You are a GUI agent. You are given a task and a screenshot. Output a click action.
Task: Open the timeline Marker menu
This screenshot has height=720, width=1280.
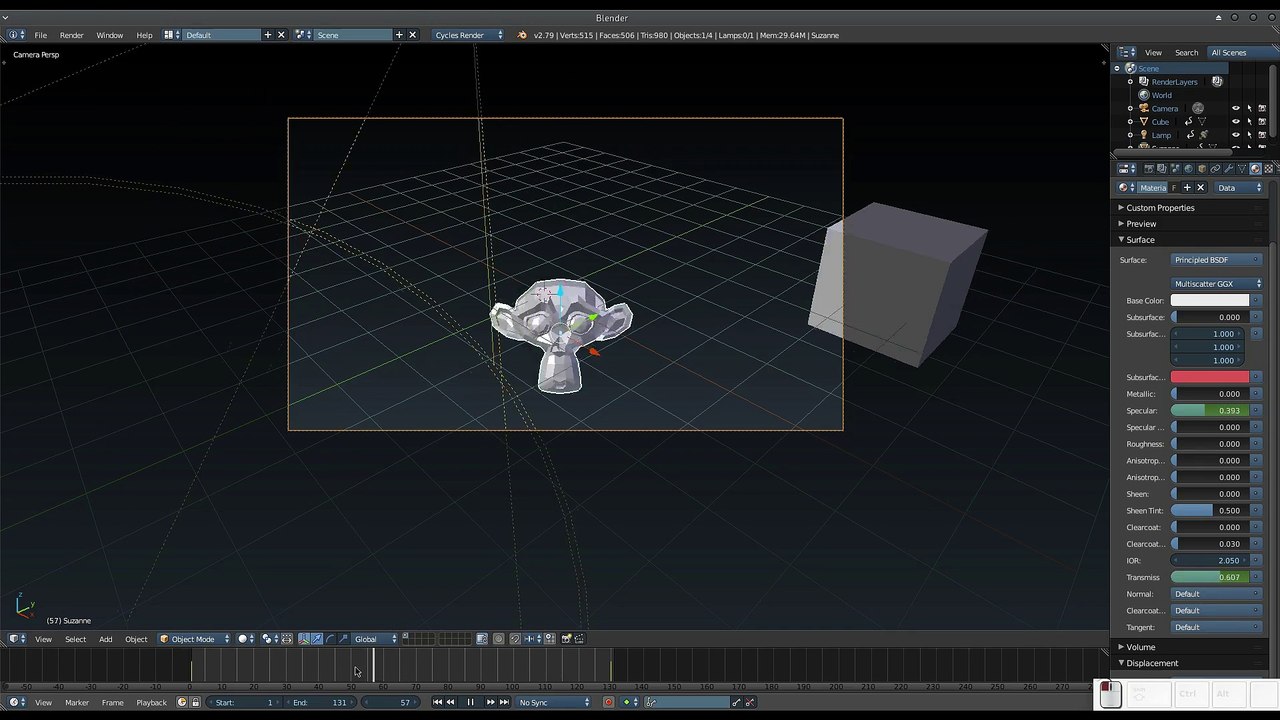click(77, 703)
